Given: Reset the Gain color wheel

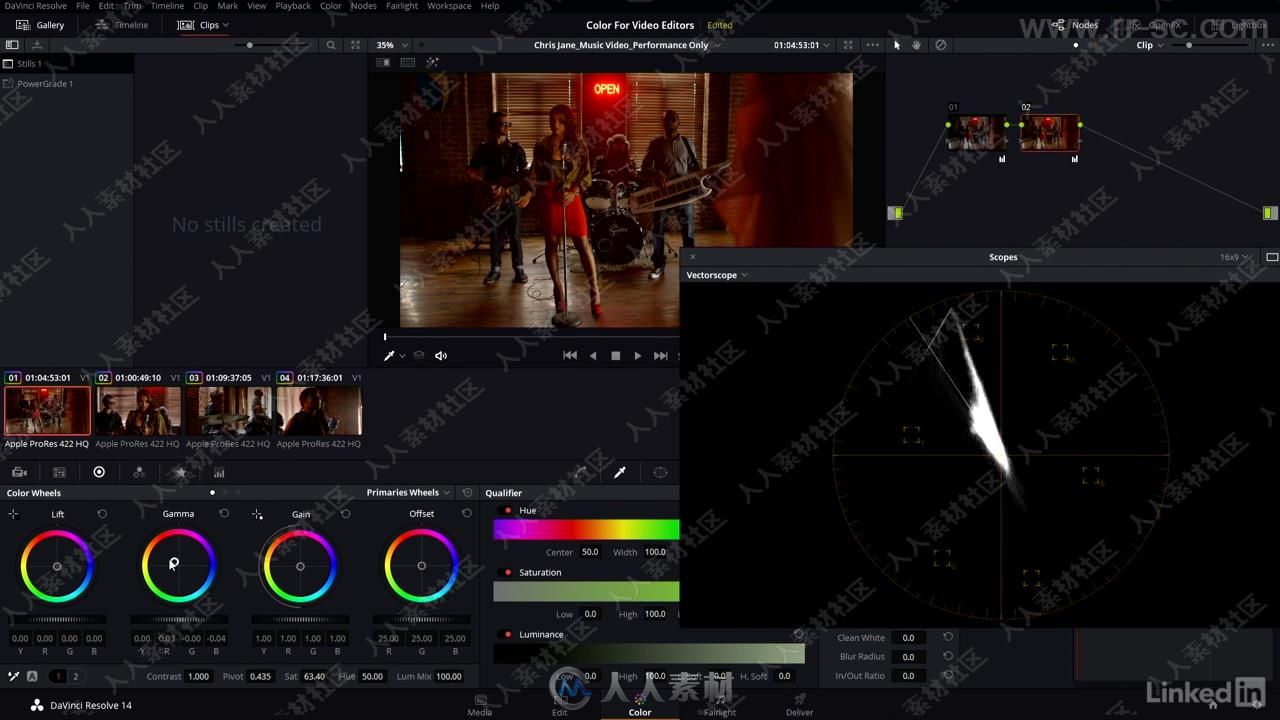Looking at the screenshot, I should pos(345,514).
